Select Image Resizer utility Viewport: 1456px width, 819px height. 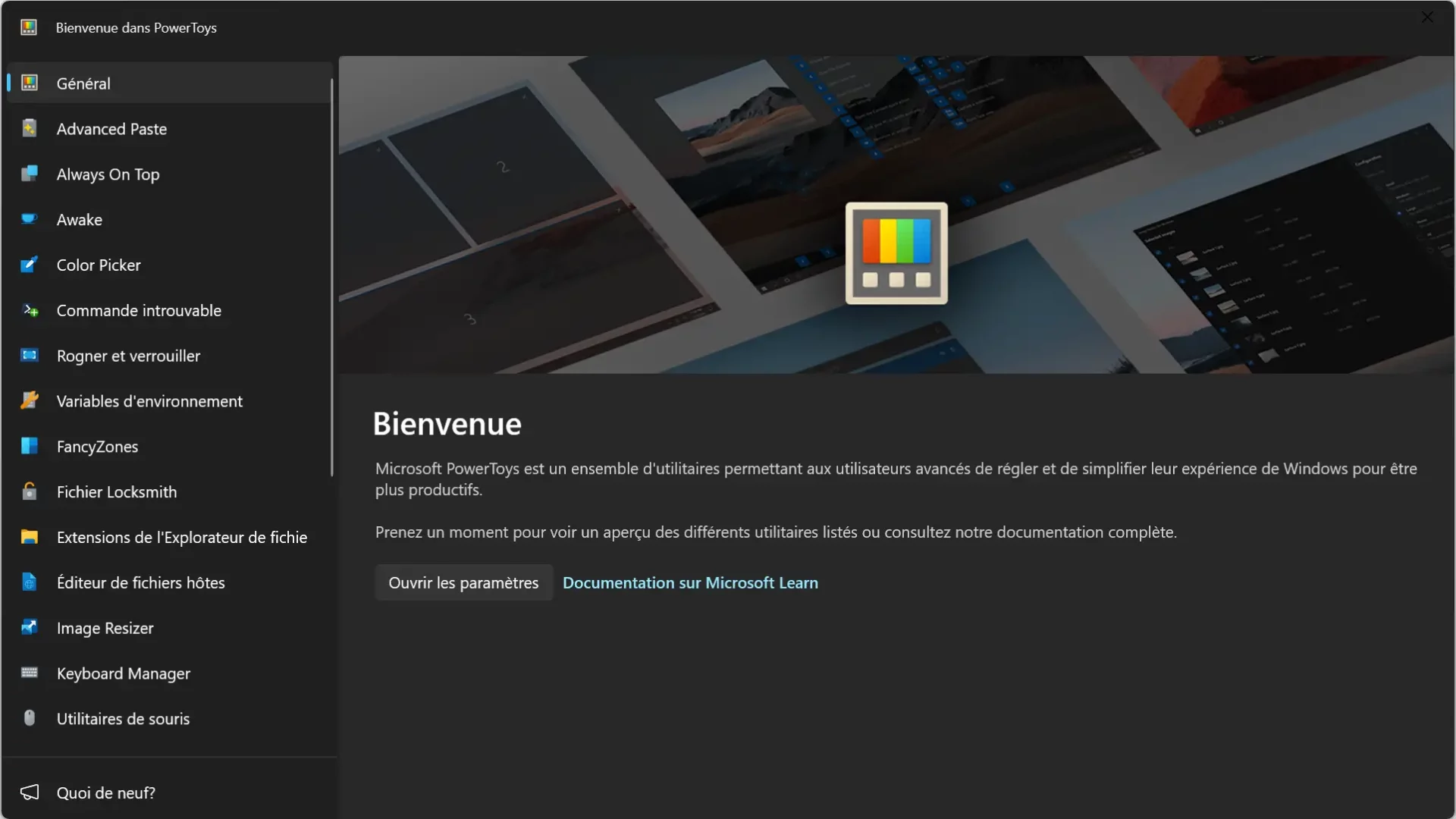tap(105, 628)
